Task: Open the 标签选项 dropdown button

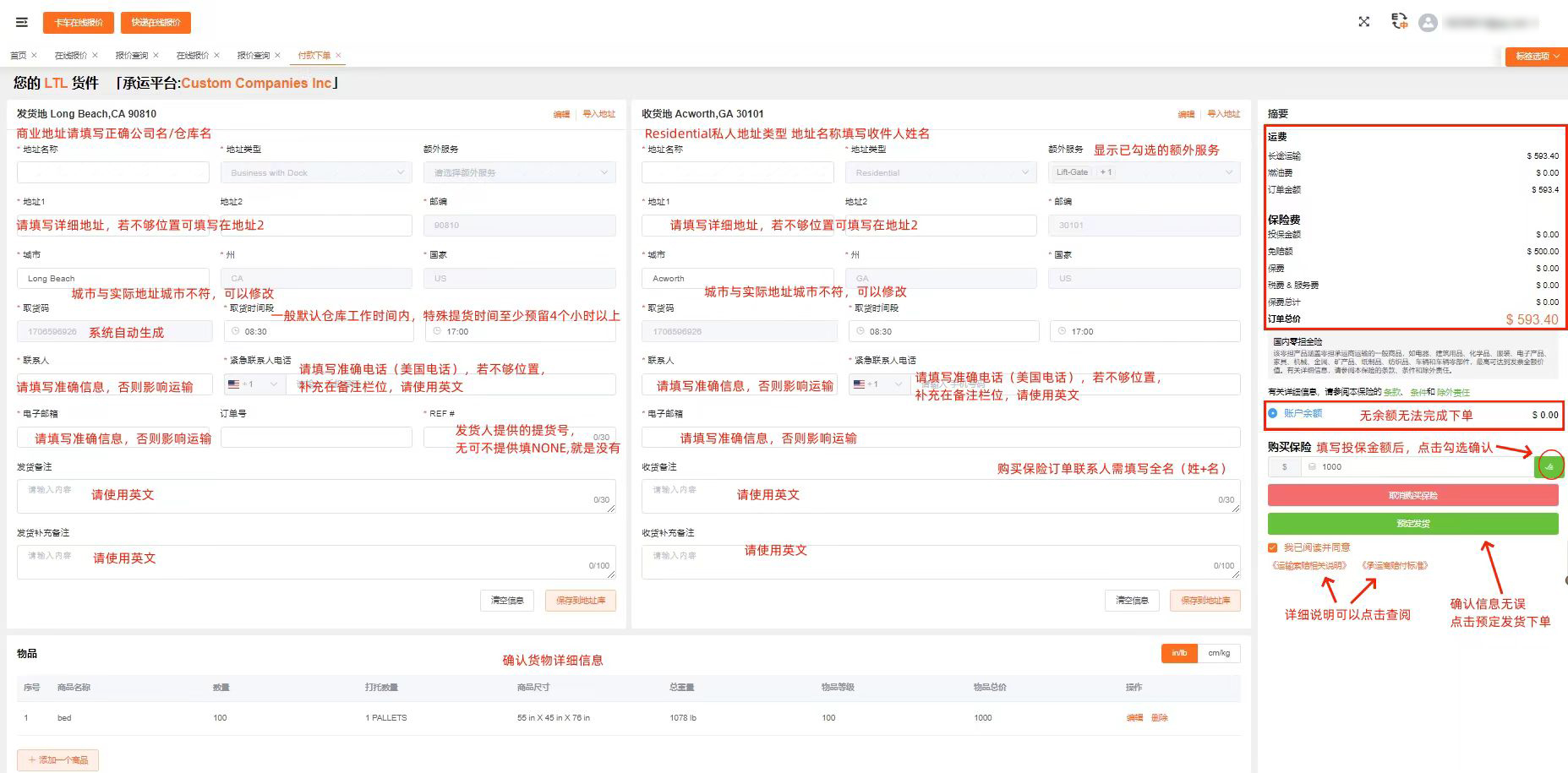Action: click(x=1536, y=57)
